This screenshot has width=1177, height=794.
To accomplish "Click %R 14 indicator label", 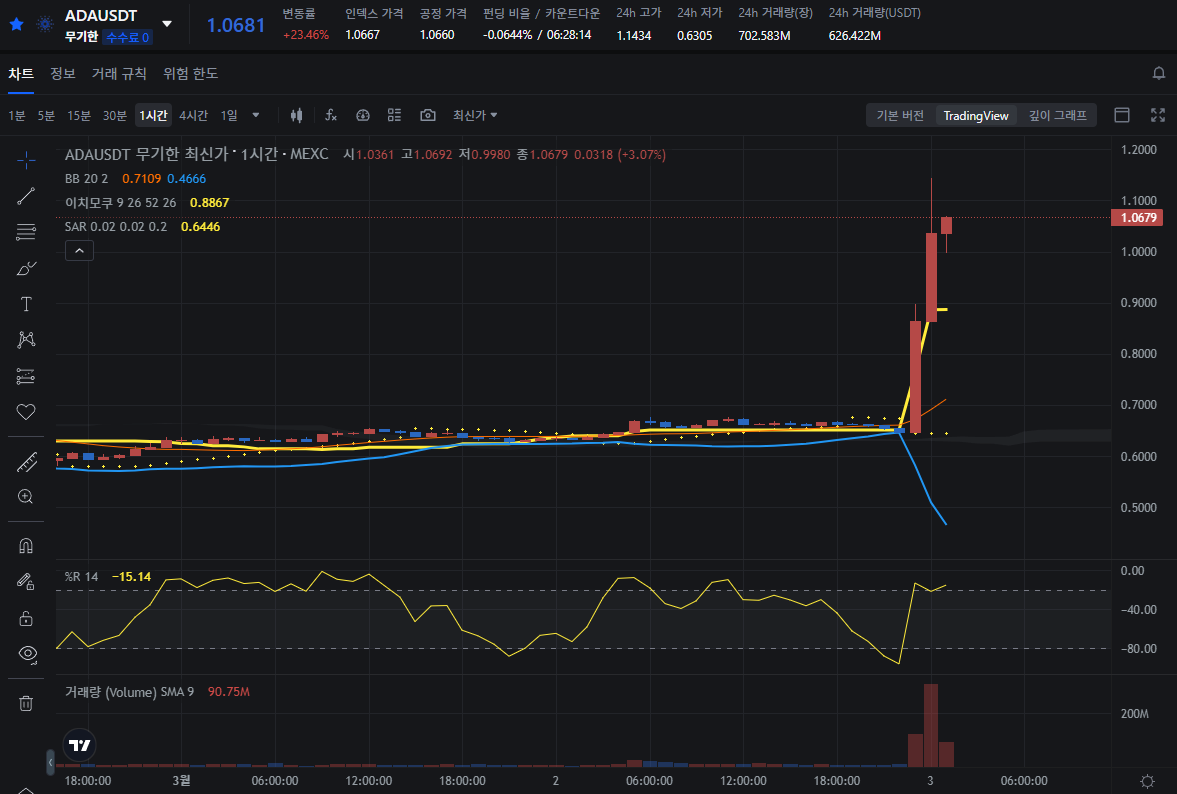I will click(81, 576).
